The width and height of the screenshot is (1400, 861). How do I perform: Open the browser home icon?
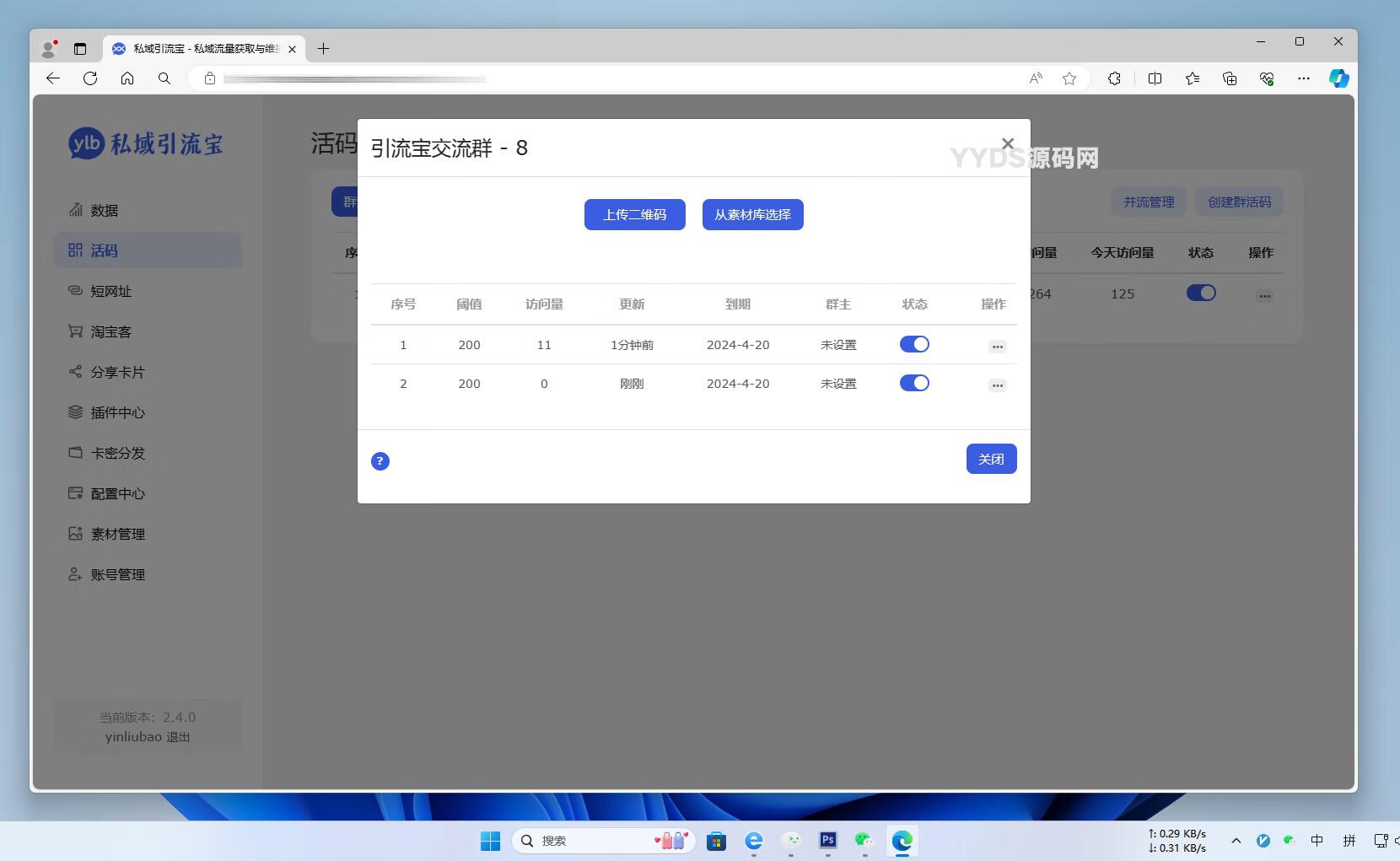127,78
